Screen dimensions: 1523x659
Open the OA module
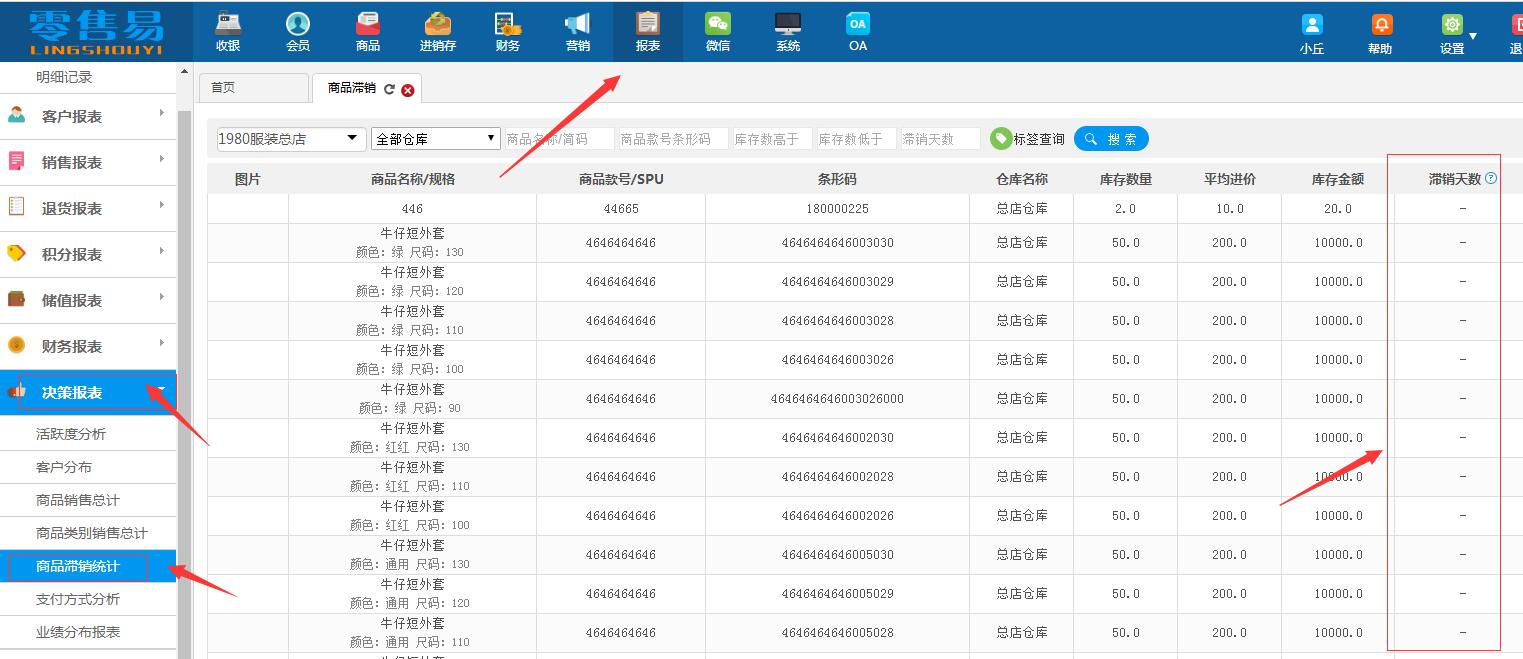857,30
